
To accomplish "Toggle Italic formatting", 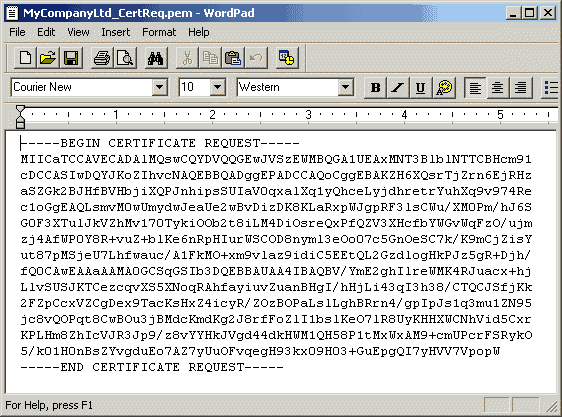I will tap(398, 87).
